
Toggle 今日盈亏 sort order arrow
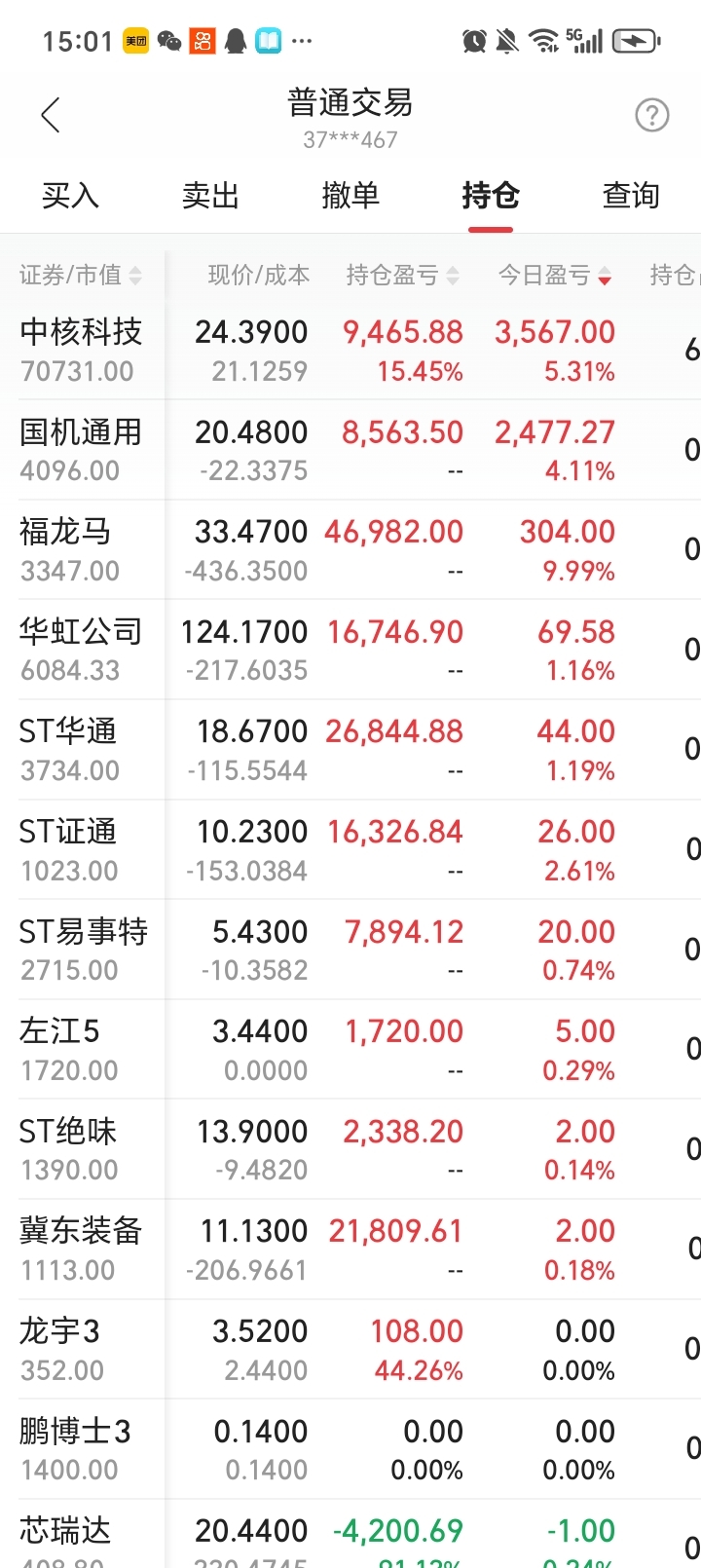(605, 277)
